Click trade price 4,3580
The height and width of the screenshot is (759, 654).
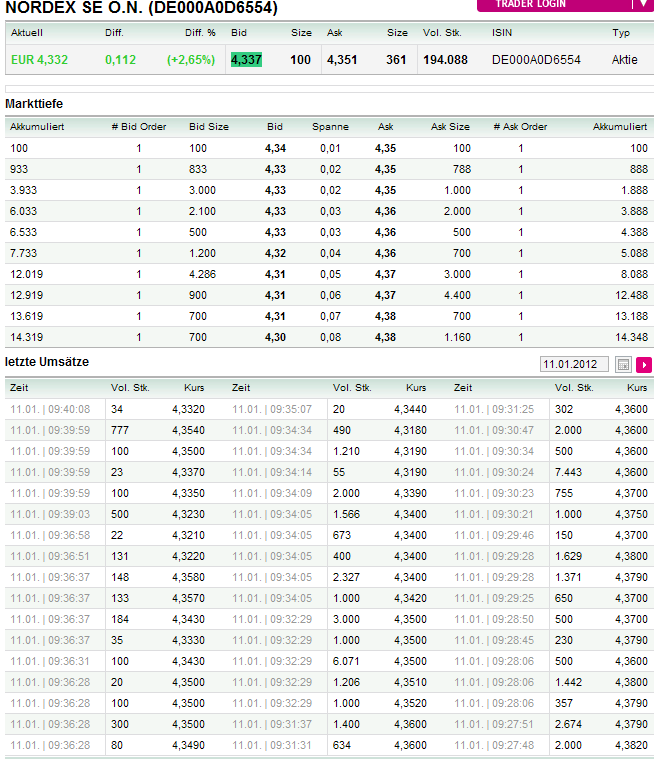[x=188, y=577]
